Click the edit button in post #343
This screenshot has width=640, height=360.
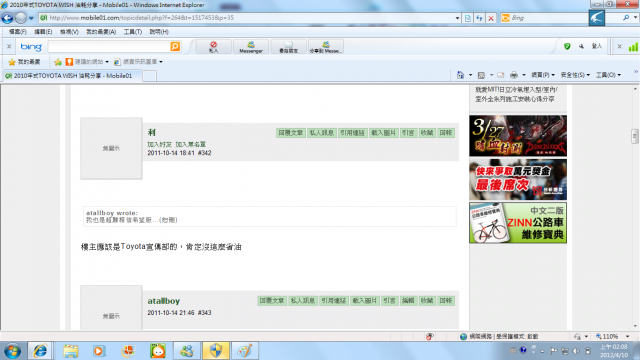(408, 300)
